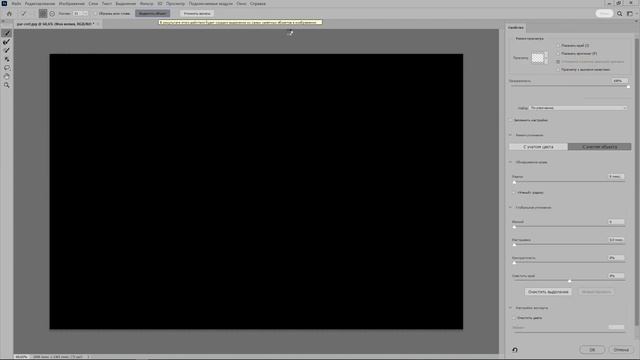Open the workspace layout switcher icon
Image resolution: width=640 pixels, height=360 pixels.
pyautogui.click(x=630, y=13)
